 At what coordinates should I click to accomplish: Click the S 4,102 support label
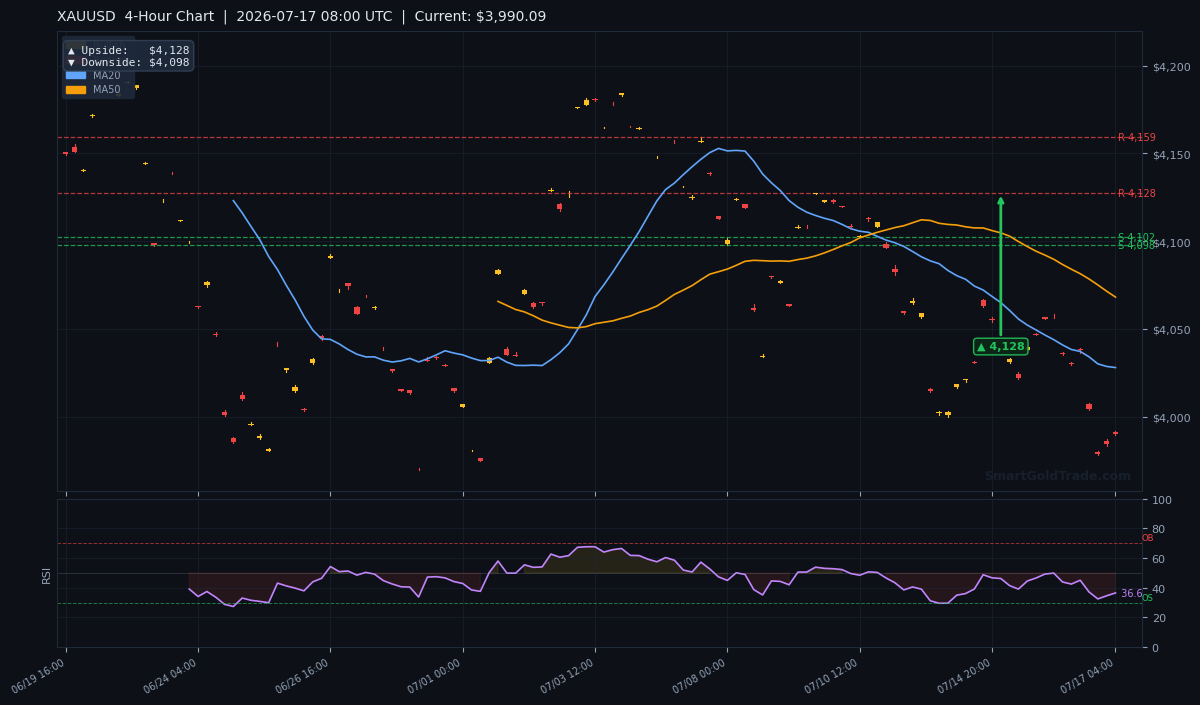coord(1137,237)
